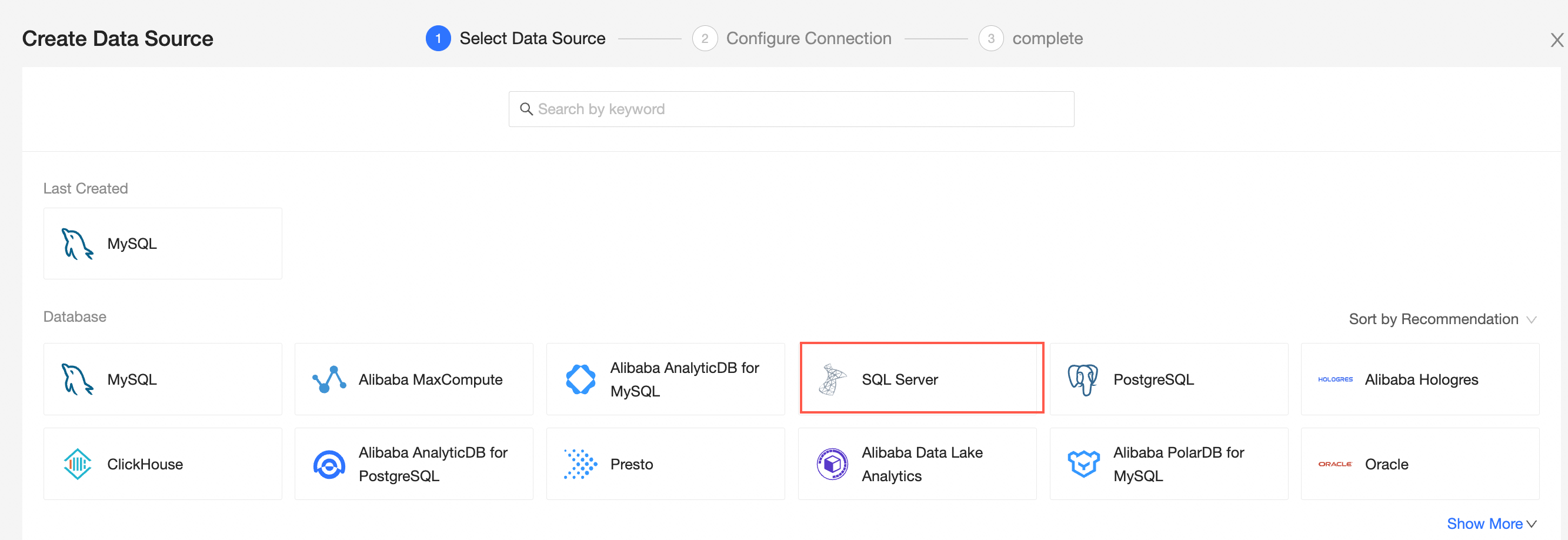The height and width of the screenshot is (540, 1568).
Task: Click the Oracle logo data source
Action: pos(1335,464)
